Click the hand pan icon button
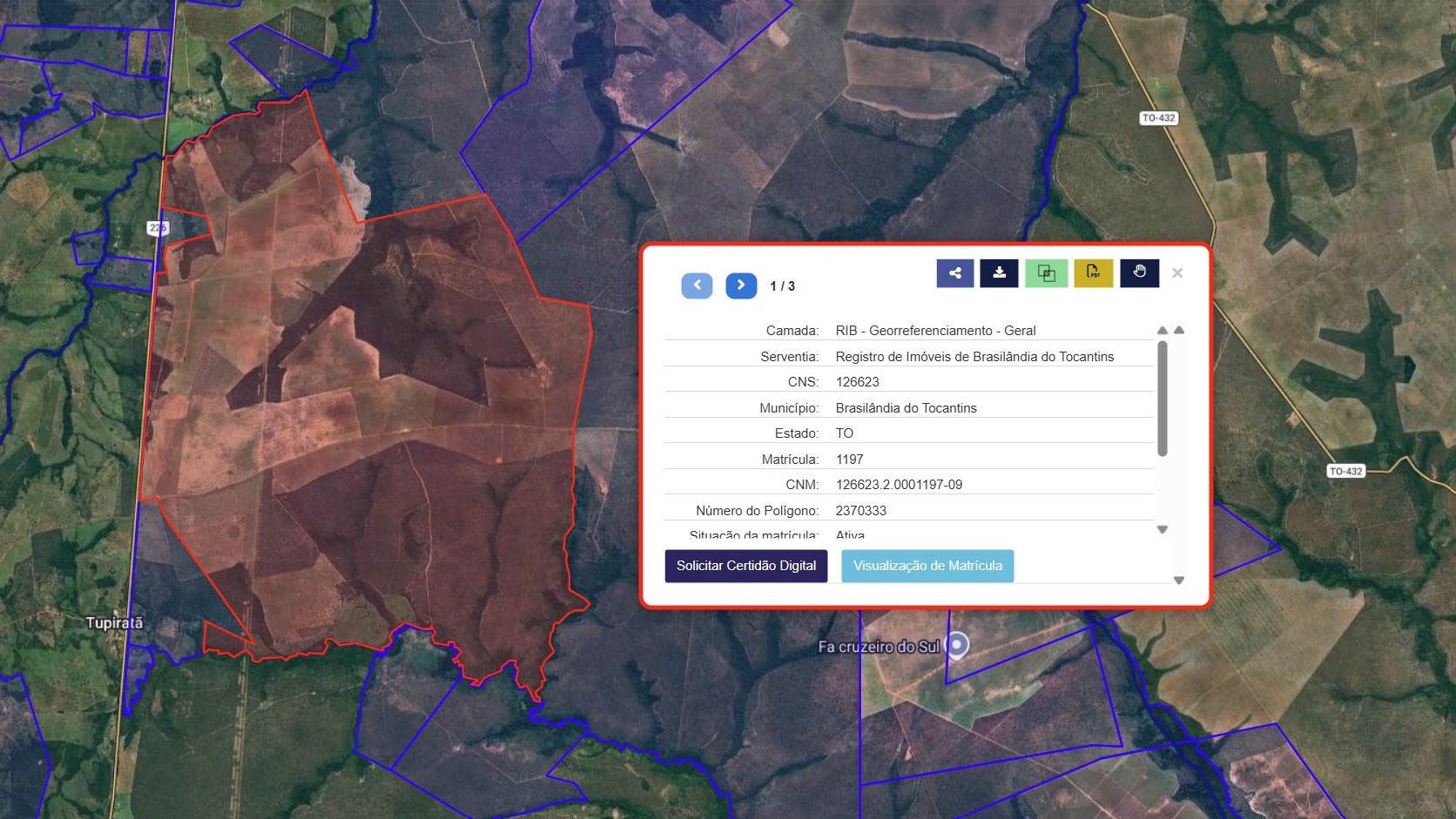The image size is (1456, 819). [x=1139, y=273]
